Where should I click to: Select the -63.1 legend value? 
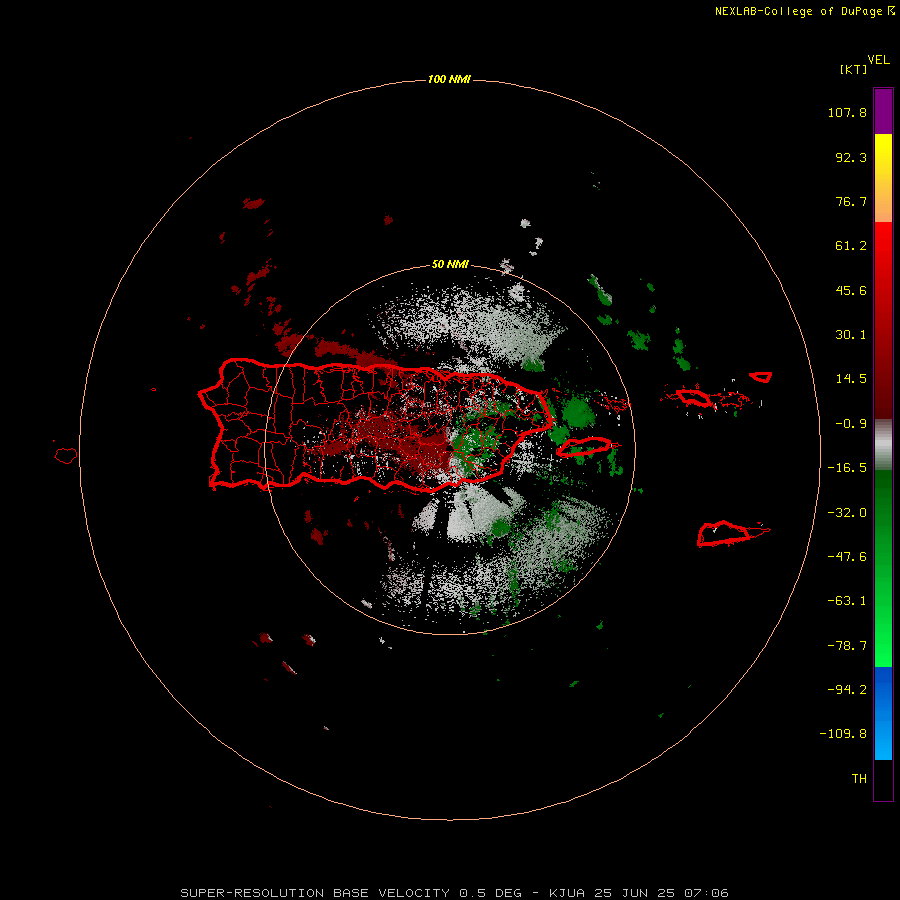coord(847,601)
